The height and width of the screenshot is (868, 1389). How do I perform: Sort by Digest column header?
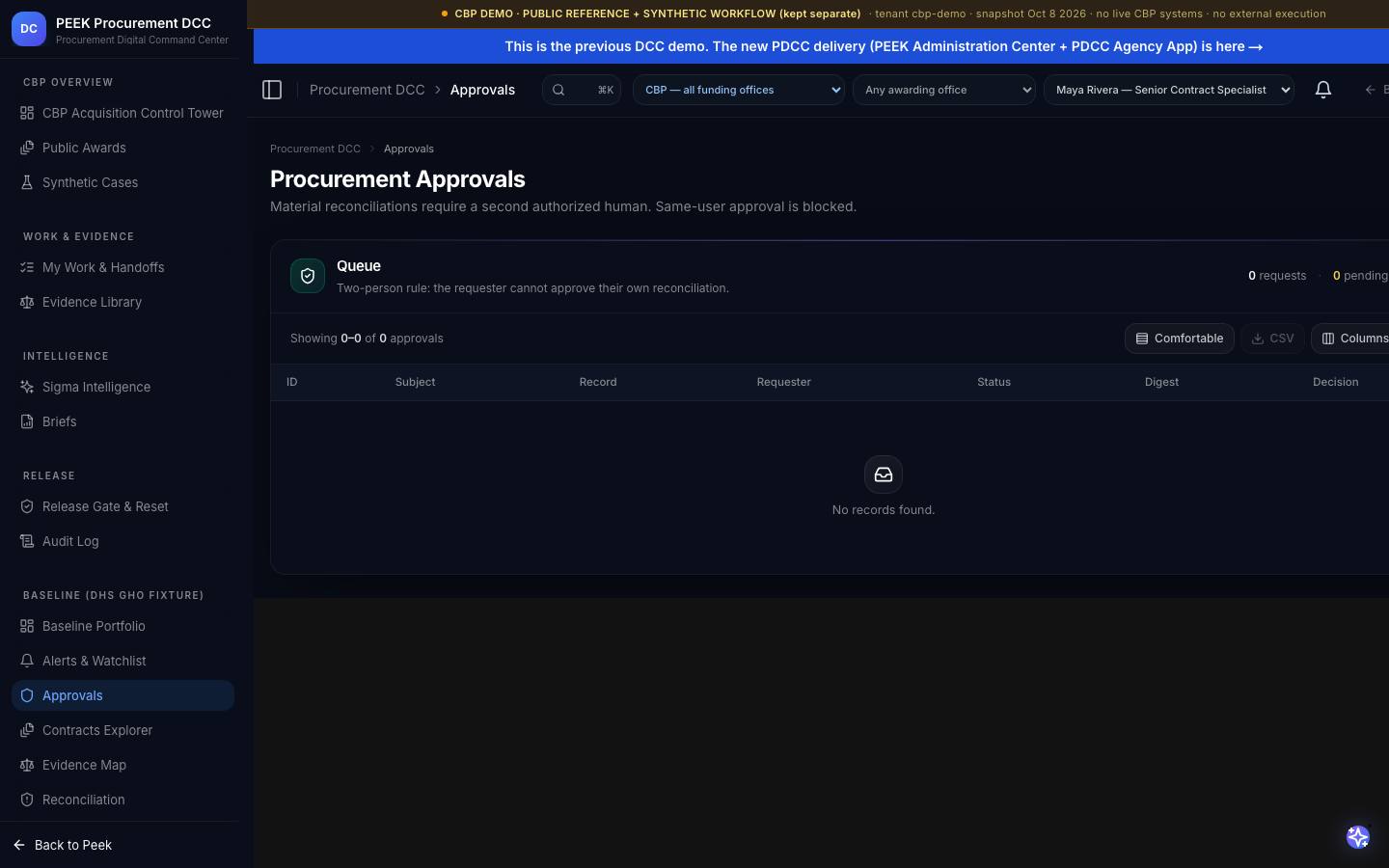(x=1161, y=382)
